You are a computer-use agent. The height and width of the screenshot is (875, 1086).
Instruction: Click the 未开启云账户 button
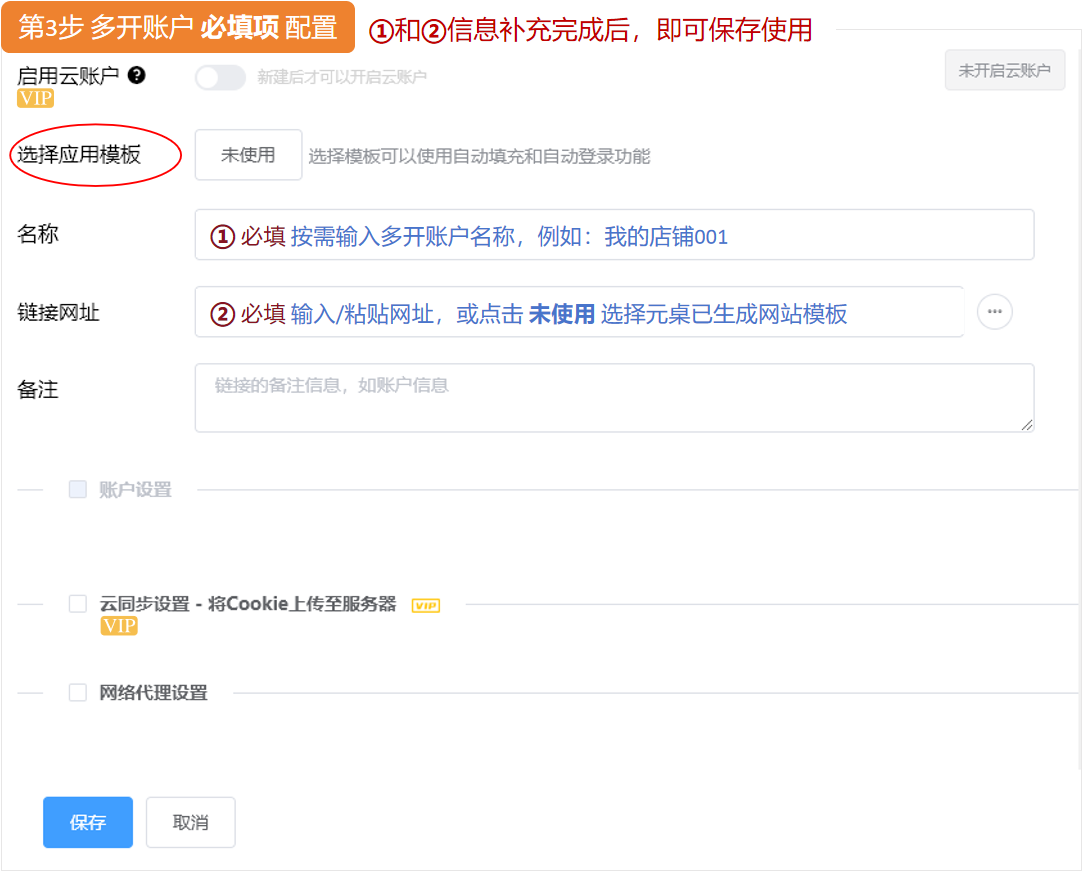pos(1004,70)
